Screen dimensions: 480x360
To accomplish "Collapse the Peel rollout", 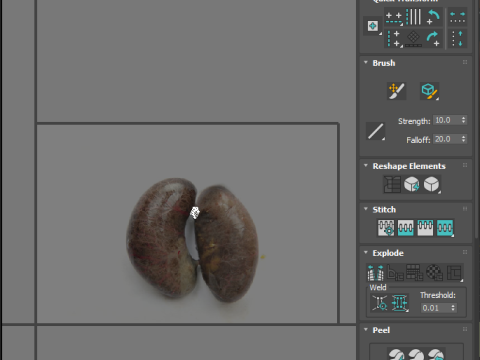I will tap(366, 329).
